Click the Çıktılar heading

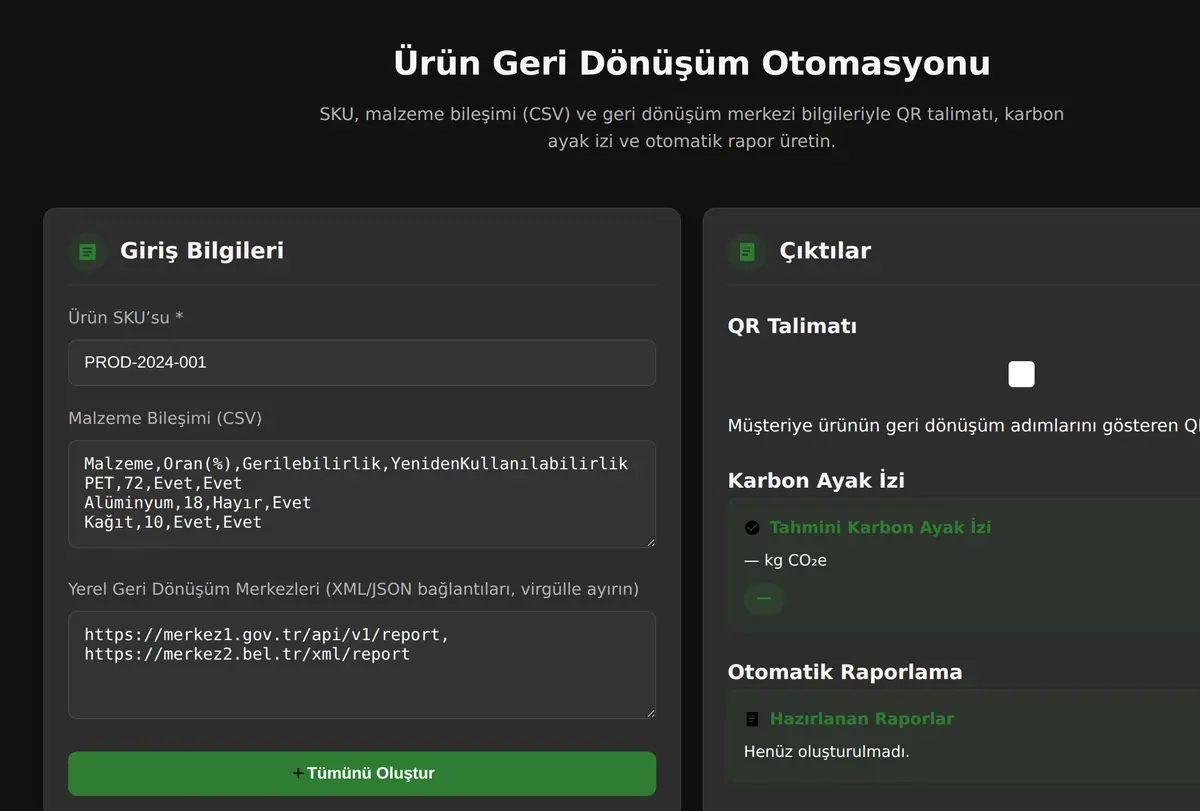pos(825,251)
